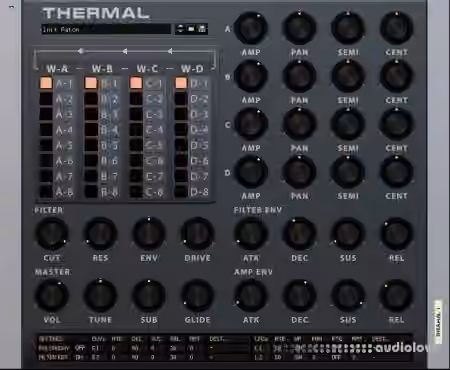The height and width of the screenshot is (370, 450).
Task: Select the W-A wavetable column header
Action: click(57, 69)
